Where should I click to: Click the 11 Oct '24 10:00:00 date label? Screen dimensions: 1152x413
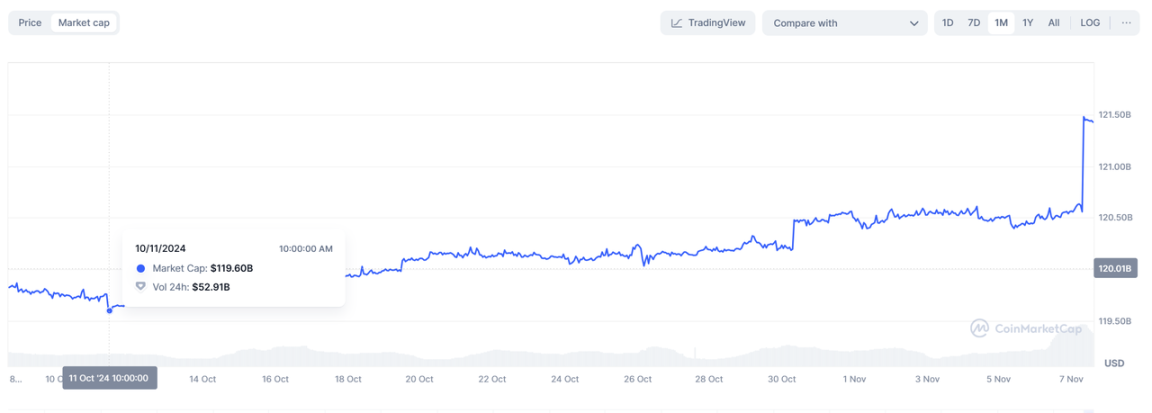(109, 378)
